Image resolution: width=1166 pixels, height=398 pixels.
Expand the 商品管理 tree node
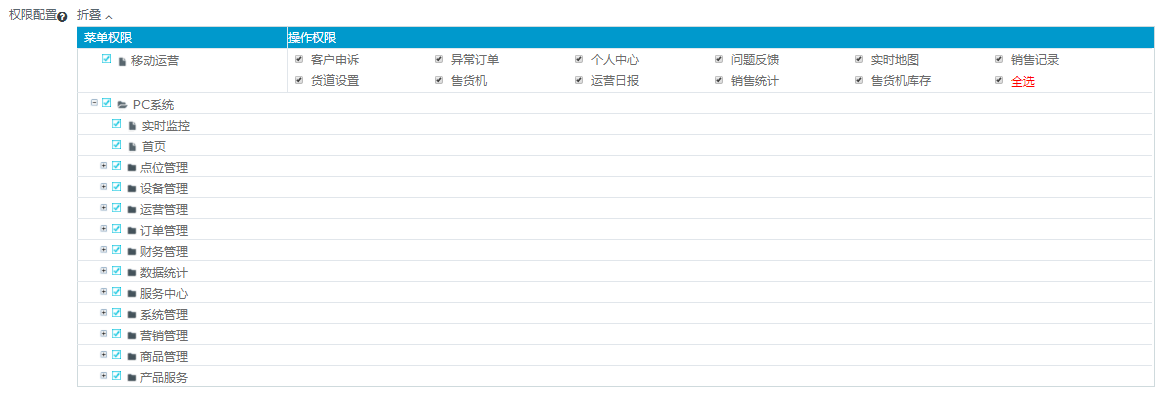pyautogui.click(x=104, y=354)
